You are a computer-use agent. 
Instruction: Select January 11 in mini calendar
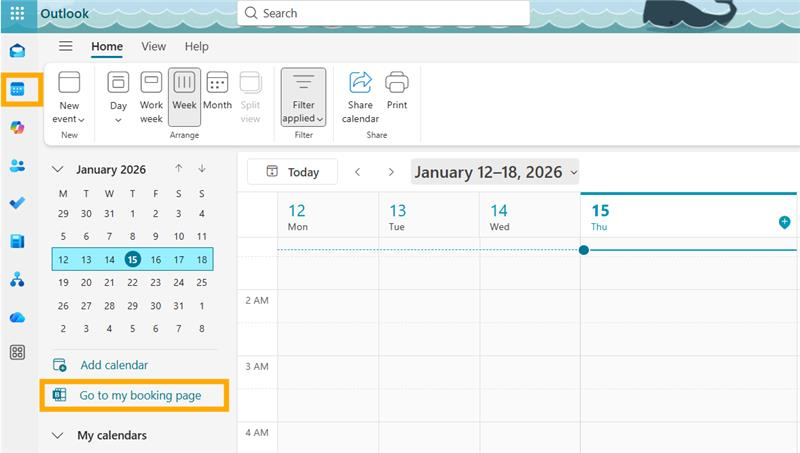pyautogui.click(x=202, y=236)
